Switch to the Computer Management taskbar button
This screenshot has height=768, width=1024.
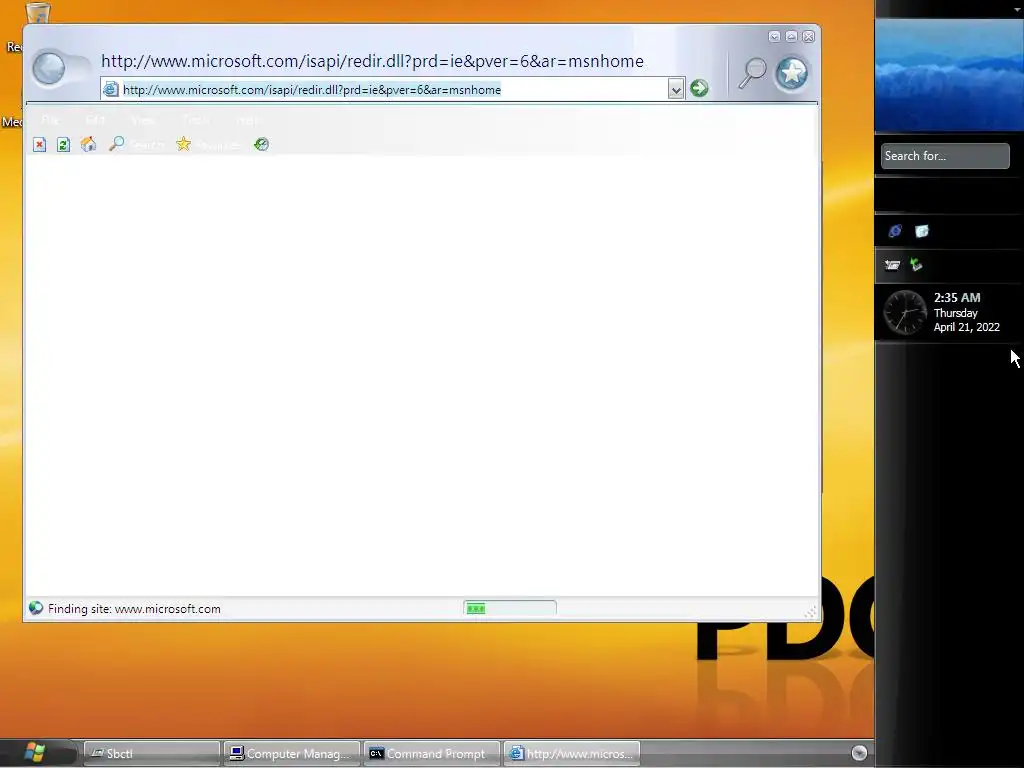pos(292,754)
